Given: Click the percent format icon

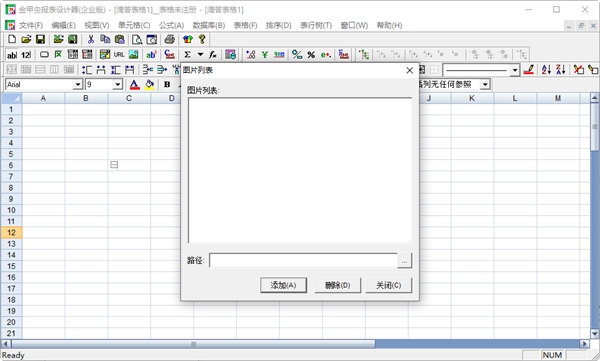Looking at the screenshot, I should click(x=311, y=55).
